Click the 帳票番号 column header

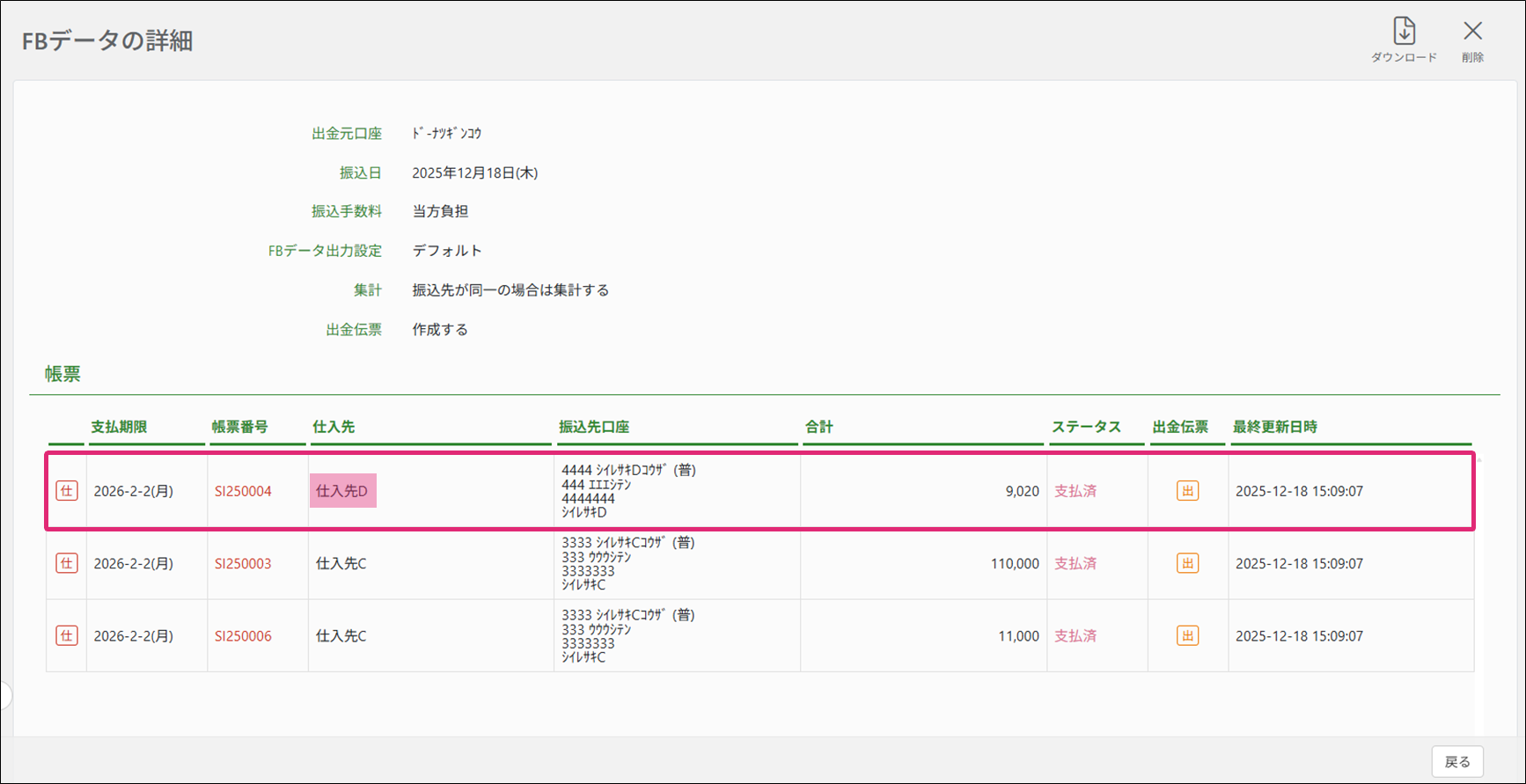pos(239,427)
